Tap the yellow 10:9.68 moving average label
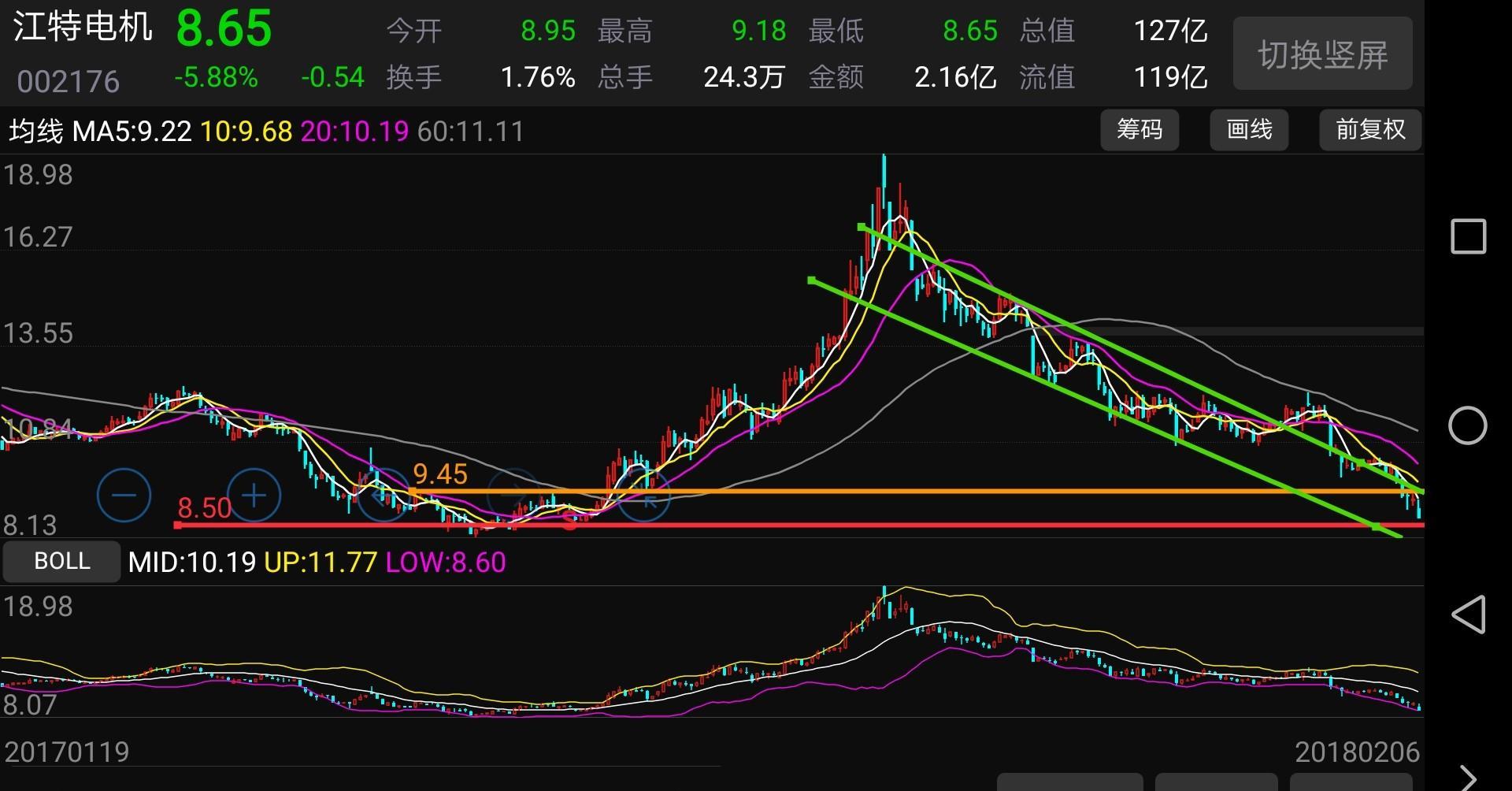 pos(246,131)
